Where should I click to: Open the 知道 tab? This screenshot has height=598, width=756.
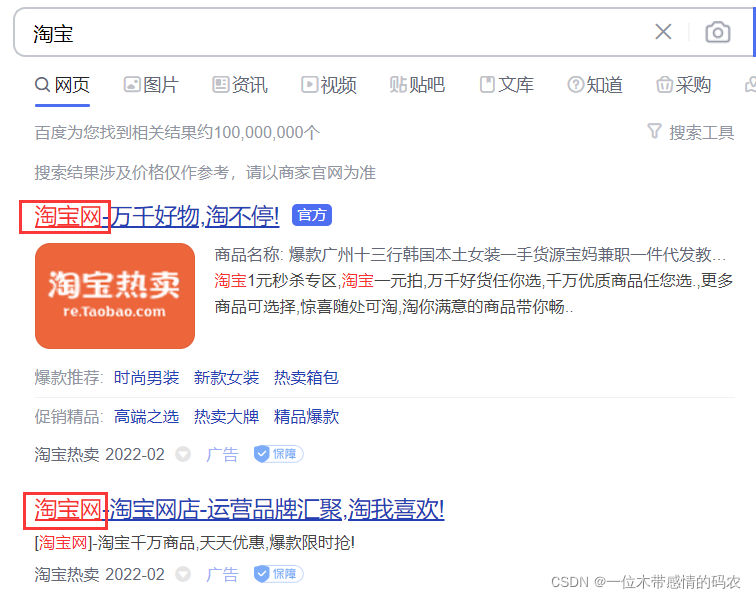pos(595,85)
